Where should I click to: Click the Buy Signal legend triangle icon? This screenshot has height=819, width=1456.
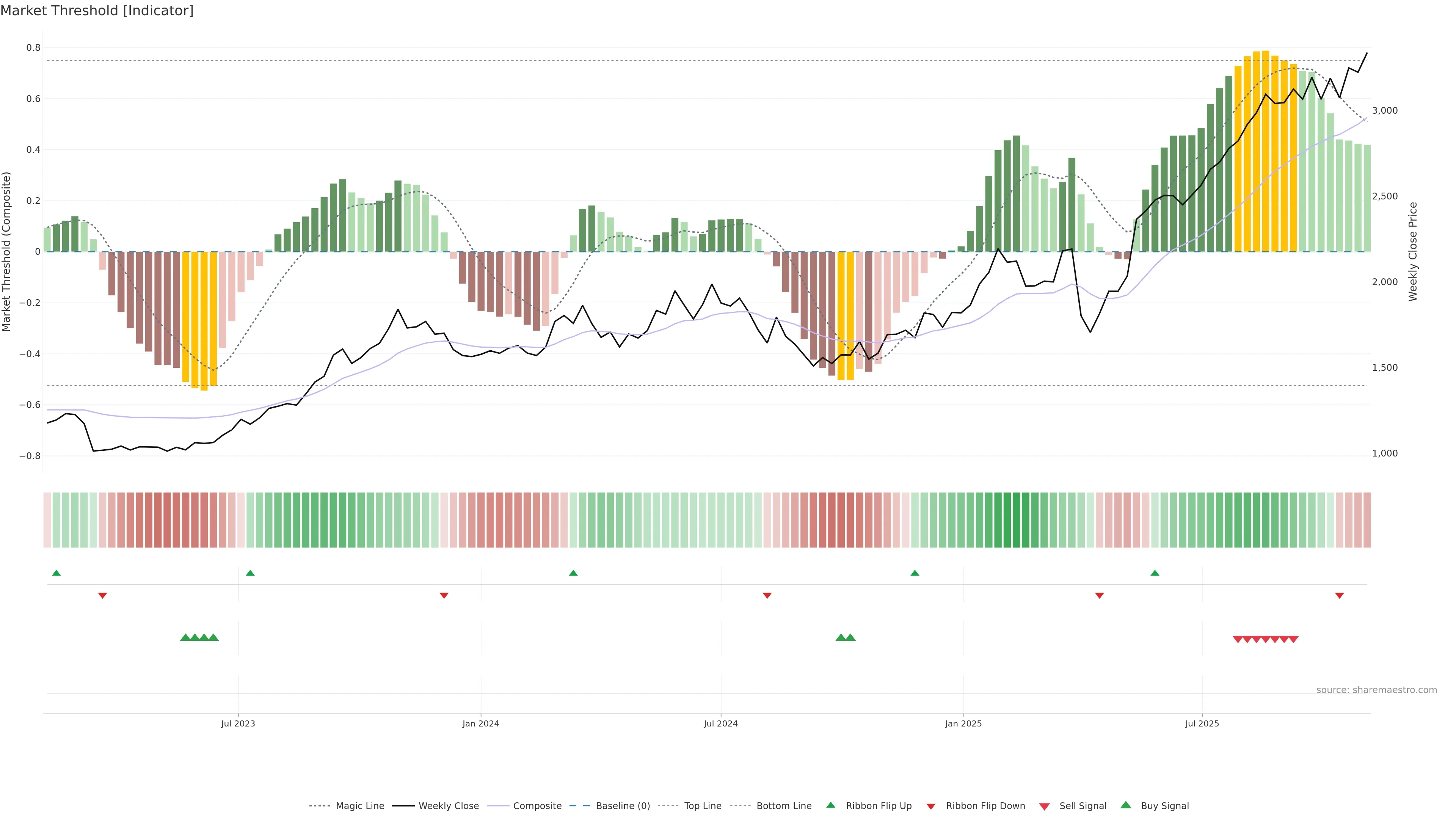point(1126,805)
